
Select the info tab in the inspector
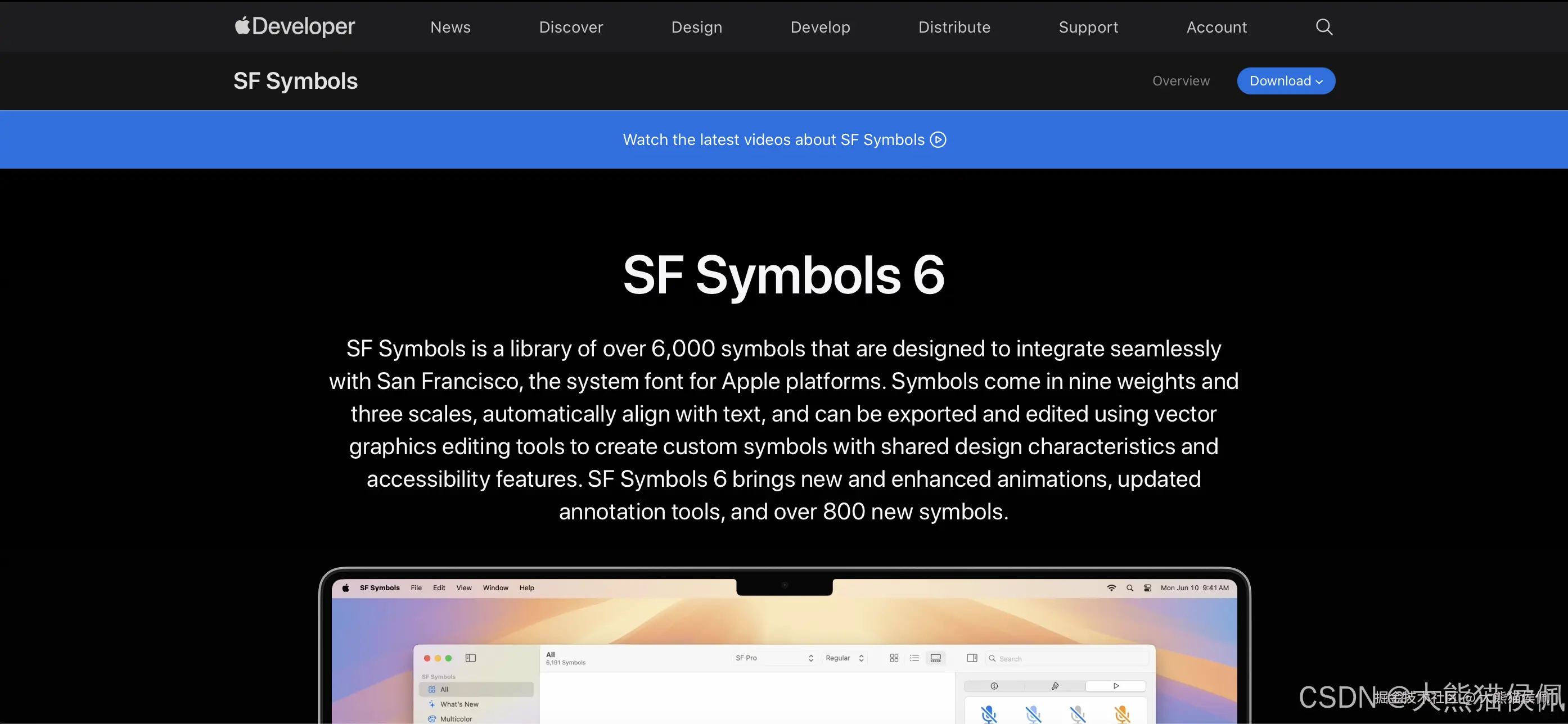(994, 686)
